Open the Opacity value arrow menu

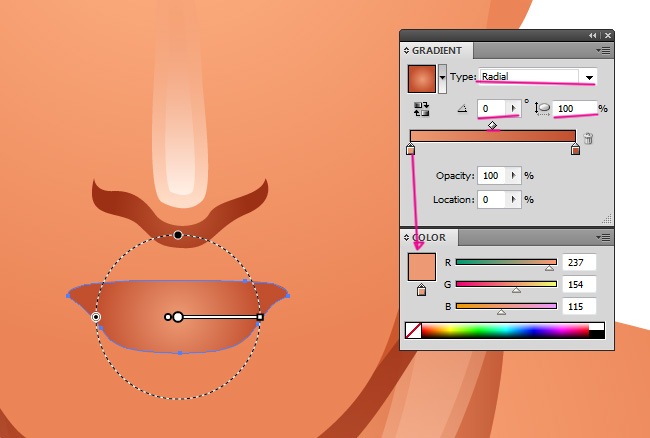[x=513, y=176]
